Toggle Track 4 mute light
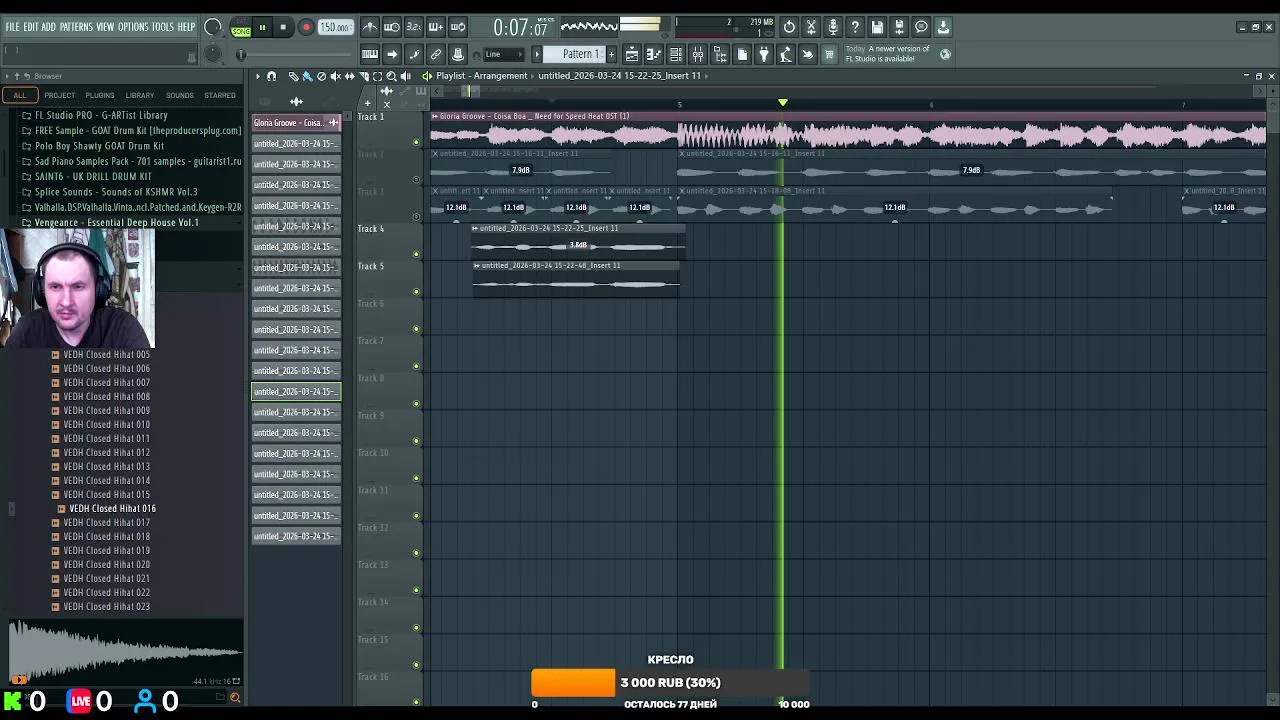This screenshot has width=1280, height=720. tap(417, 254)
